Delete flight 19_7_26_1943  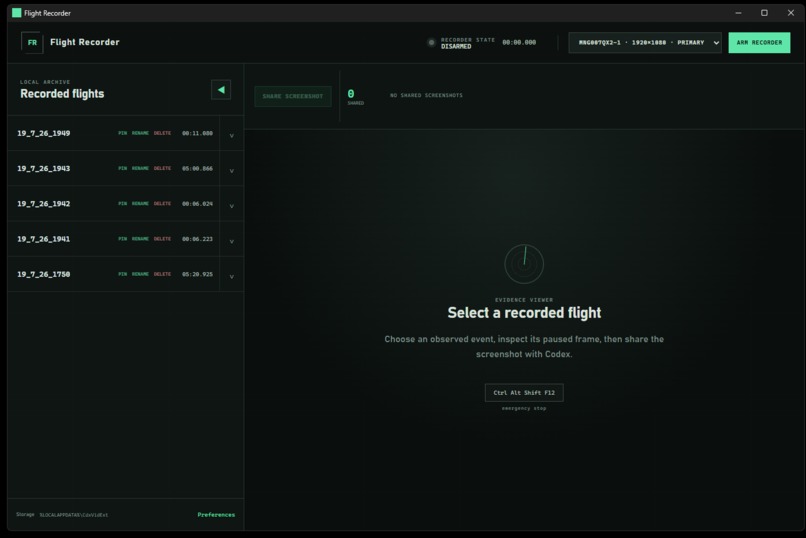(162, 168)
